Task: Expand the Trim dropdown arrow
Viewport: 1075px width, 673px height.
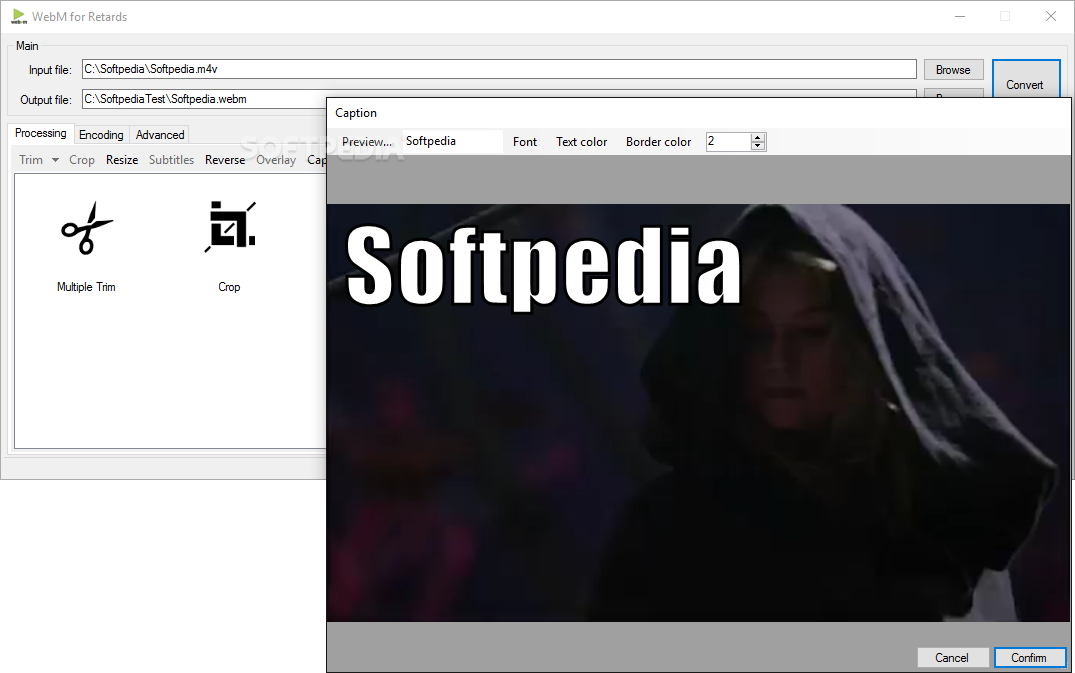Action: (56, 160)
